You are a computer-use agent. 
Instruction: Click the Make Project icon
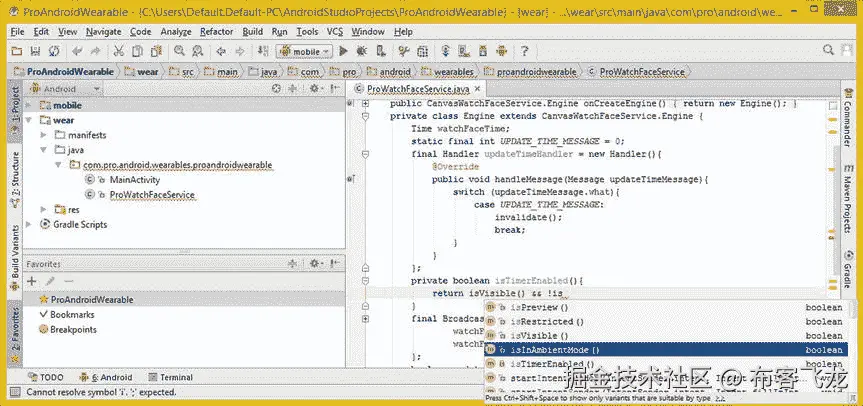point(263,51)
